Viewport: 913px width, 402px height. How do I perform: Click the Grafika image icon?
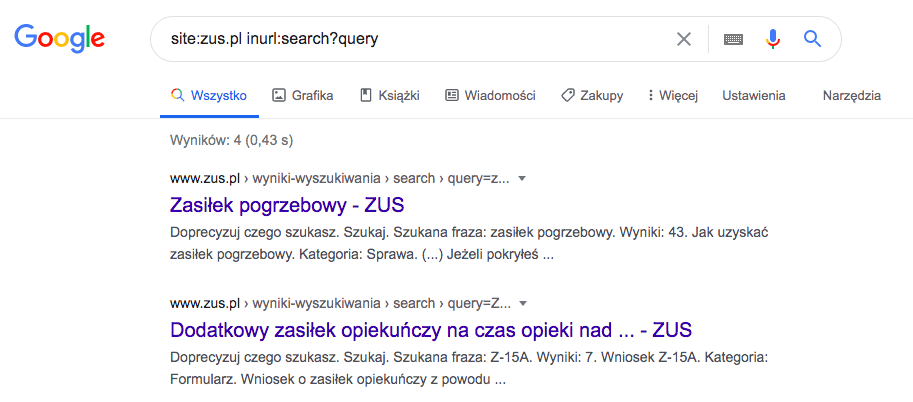click(x=279, y=96)
